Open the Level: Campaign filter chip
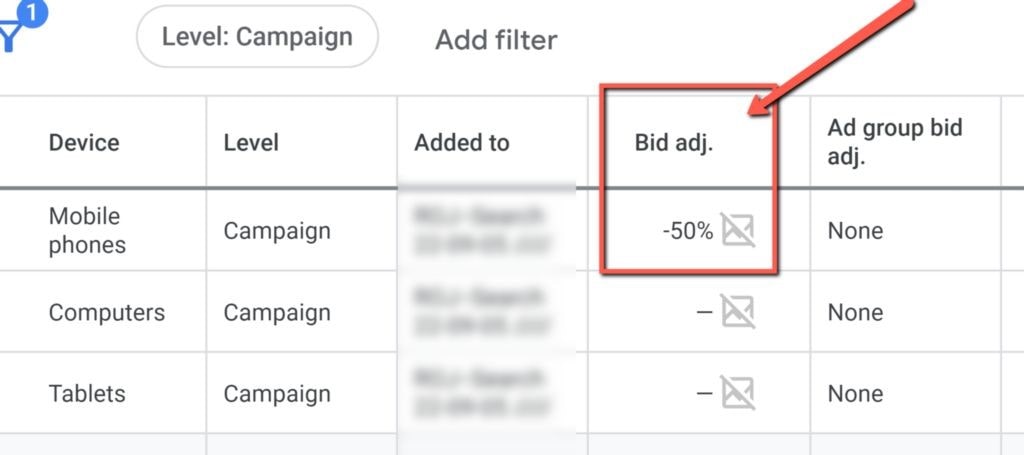This screenshot has height=455, width=1024. (x=257, y=37)
